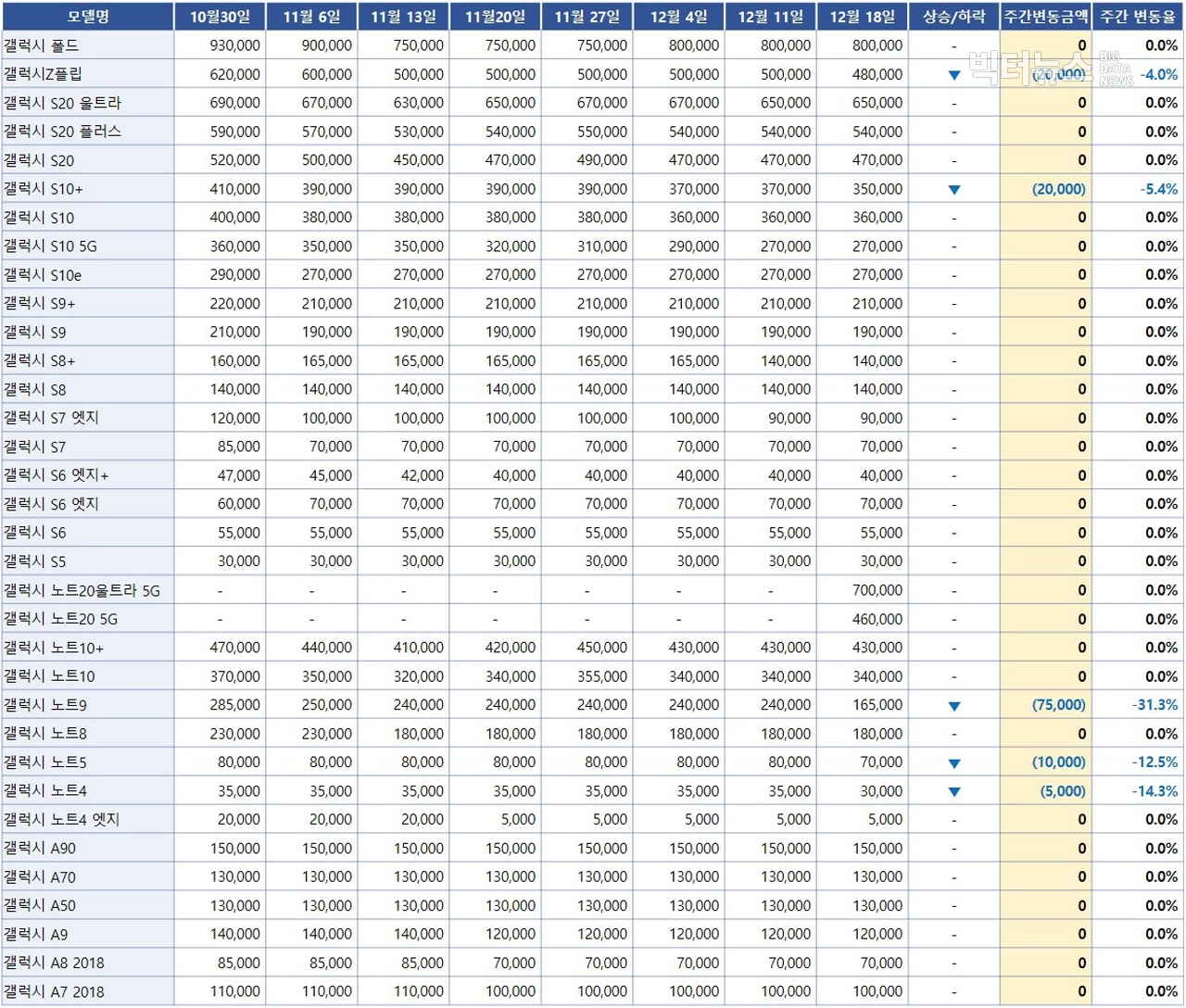Image resolution: width=1186 pixels, height=1008 pixels.
Task: Click the 갤럭시Z플립 model name
Action: point(43,74)
